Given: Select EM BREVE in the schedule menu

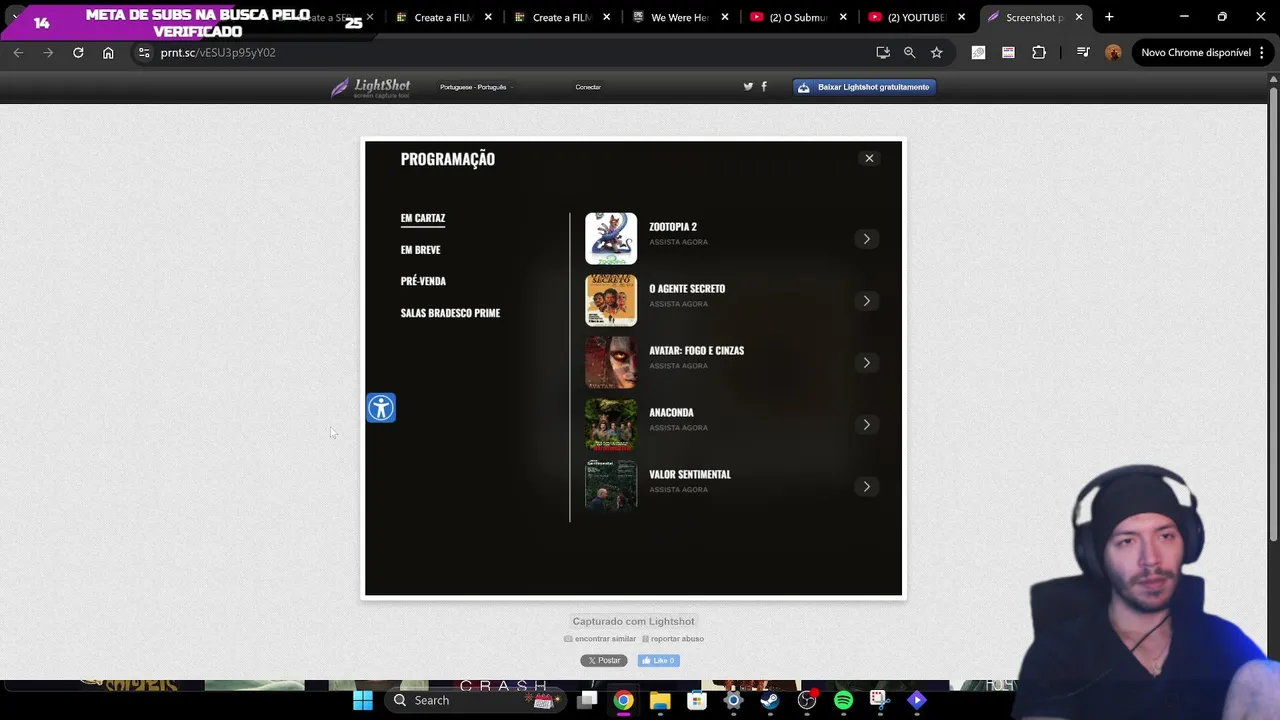Looking at the screenshot, I should [420, 250].
